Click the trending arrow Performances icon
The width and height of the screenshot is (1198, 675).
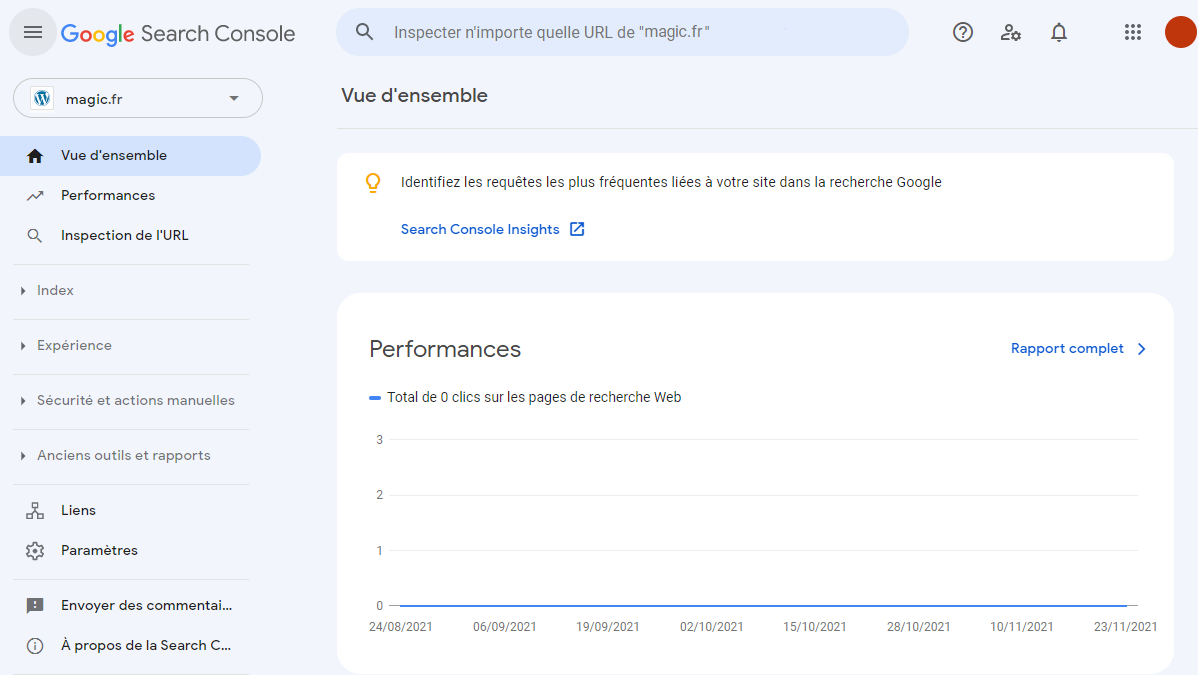coord(34,196)
